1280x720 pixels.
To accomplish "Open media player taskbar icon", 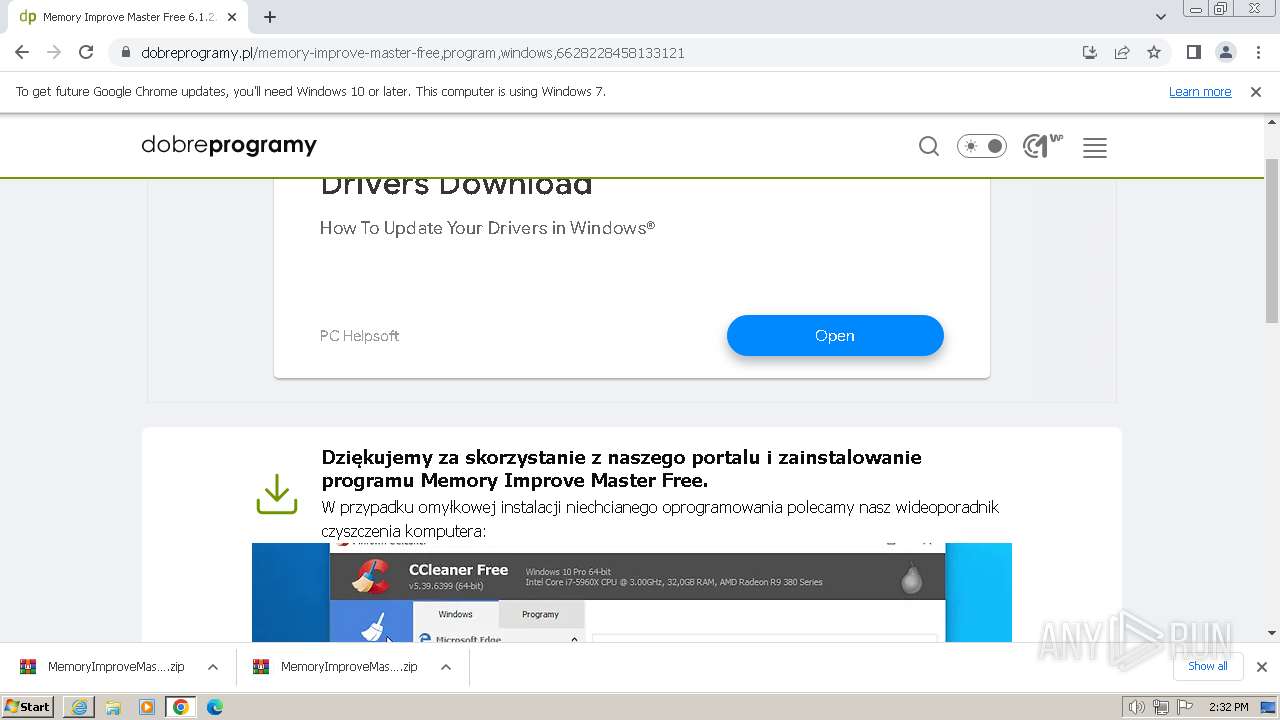I will pos(147,707).
